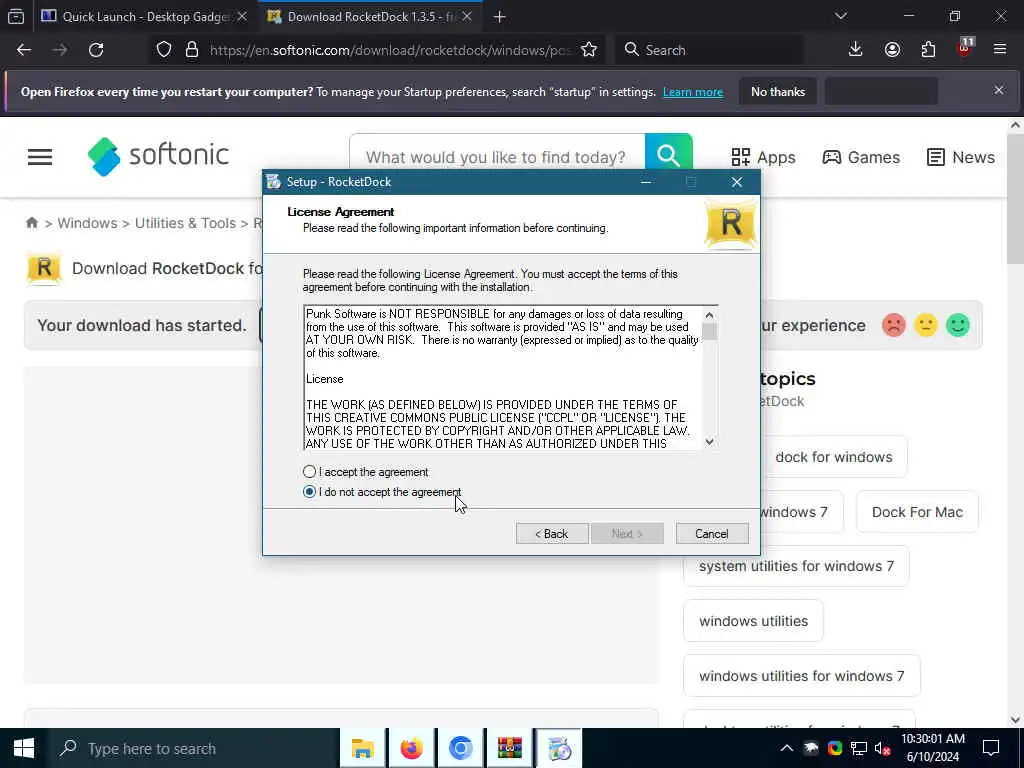Viewport: 1024px width, 768px height.
Task: Open Games section on Softonic
Action: [861, 157]
